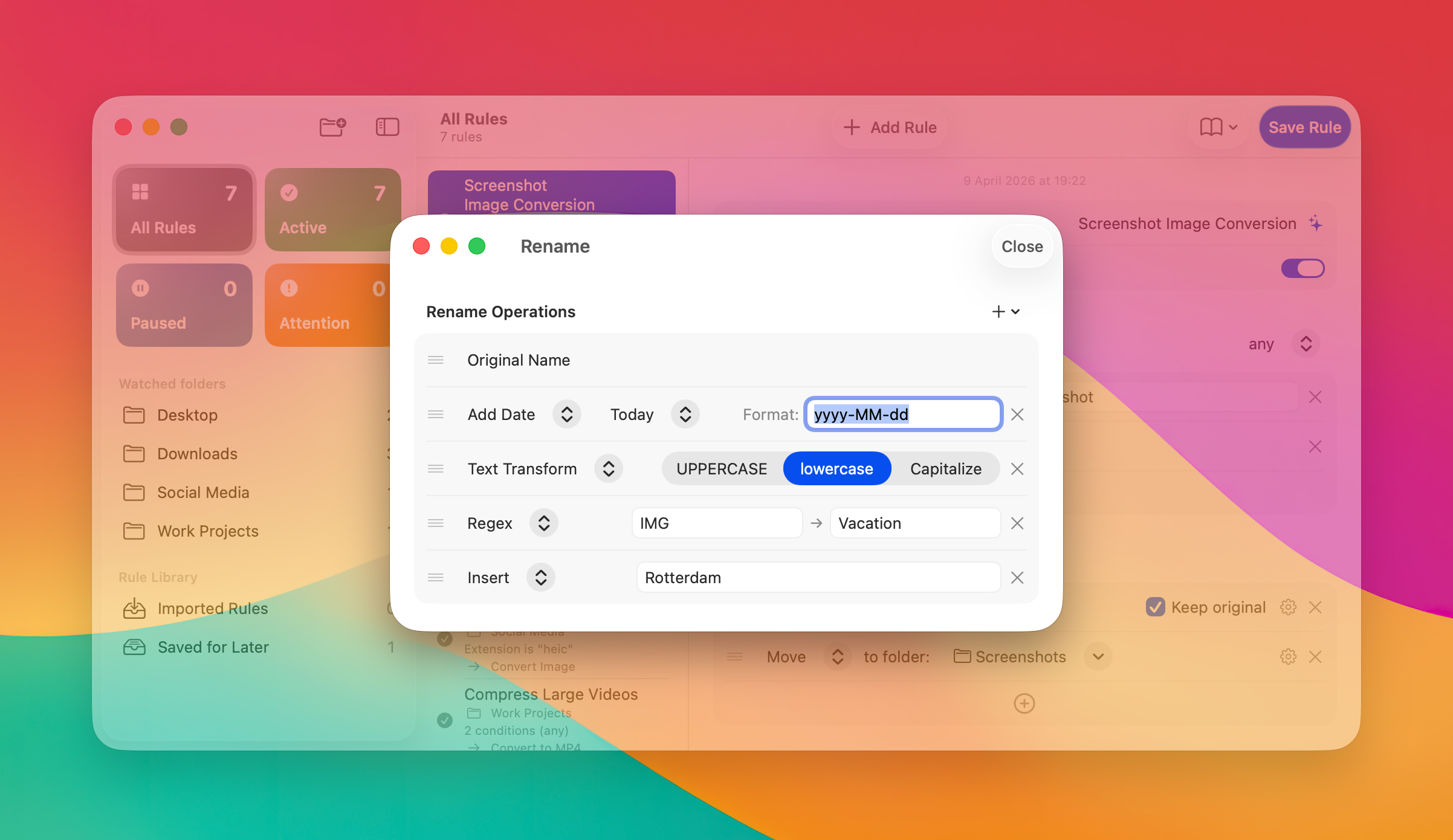Image resolution: width=1453 pixels, height=840 pixels.
Task: Open the Today date source dropdown
Action: (x=685, y=415)
